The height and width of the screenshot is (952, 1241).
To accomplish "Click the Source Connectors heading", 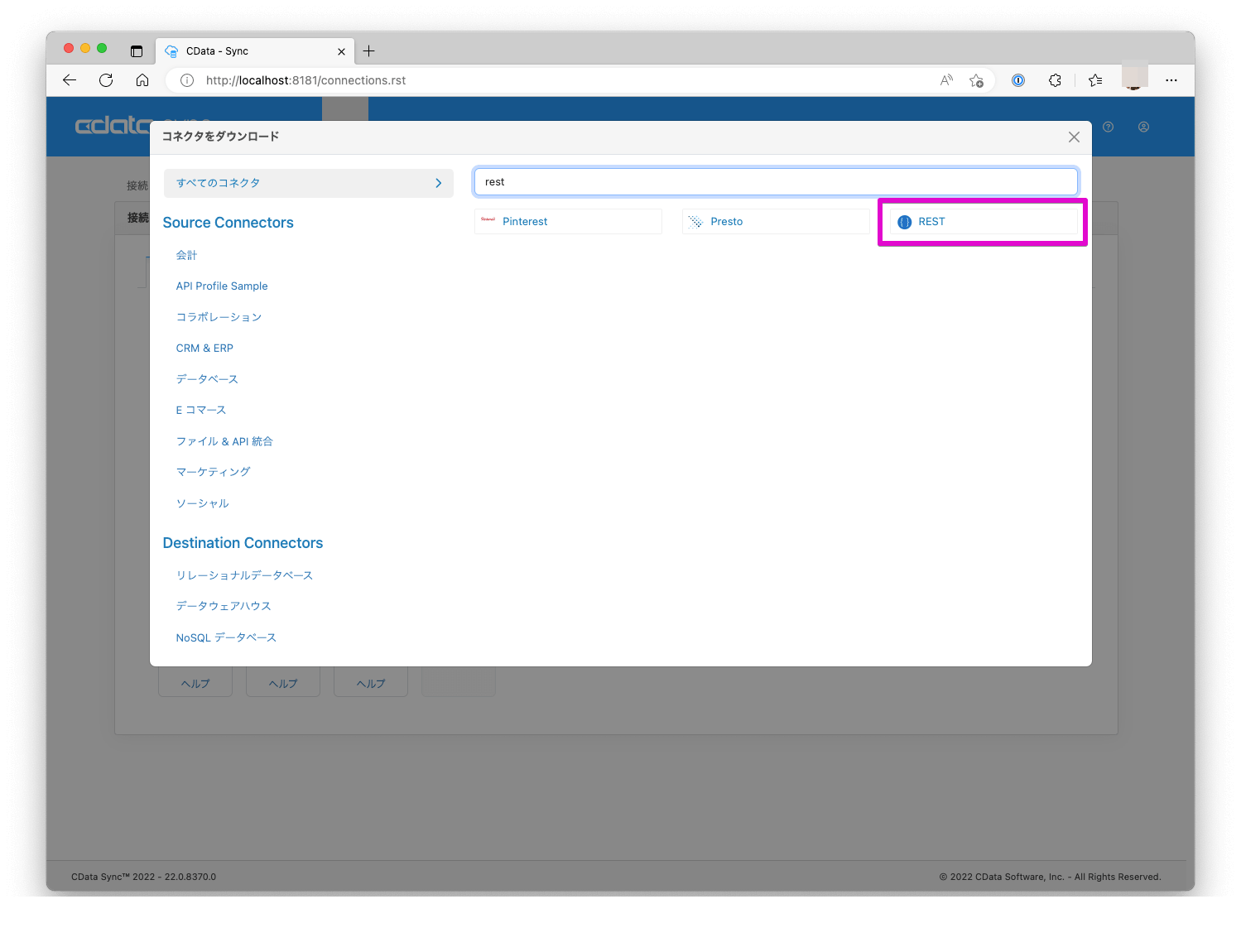I will click(x=228, y=223).
